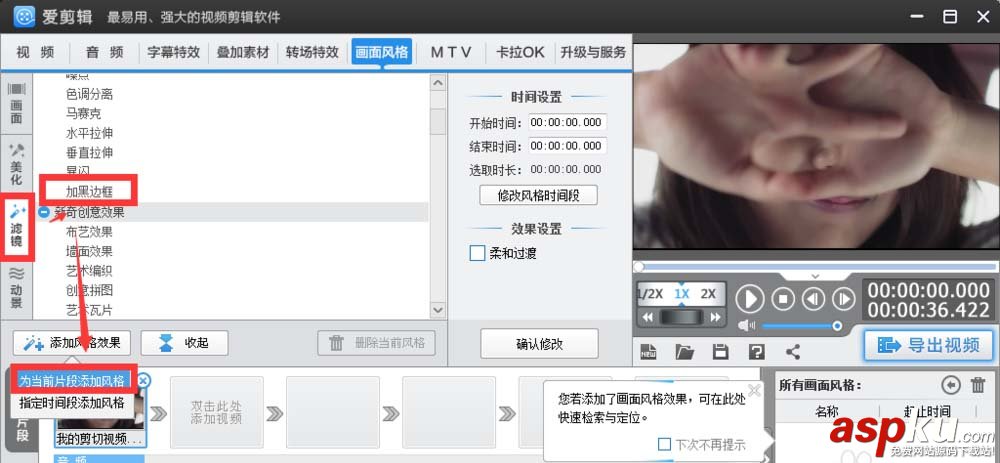Set playback speed to 2X

[x=708, y=294]
